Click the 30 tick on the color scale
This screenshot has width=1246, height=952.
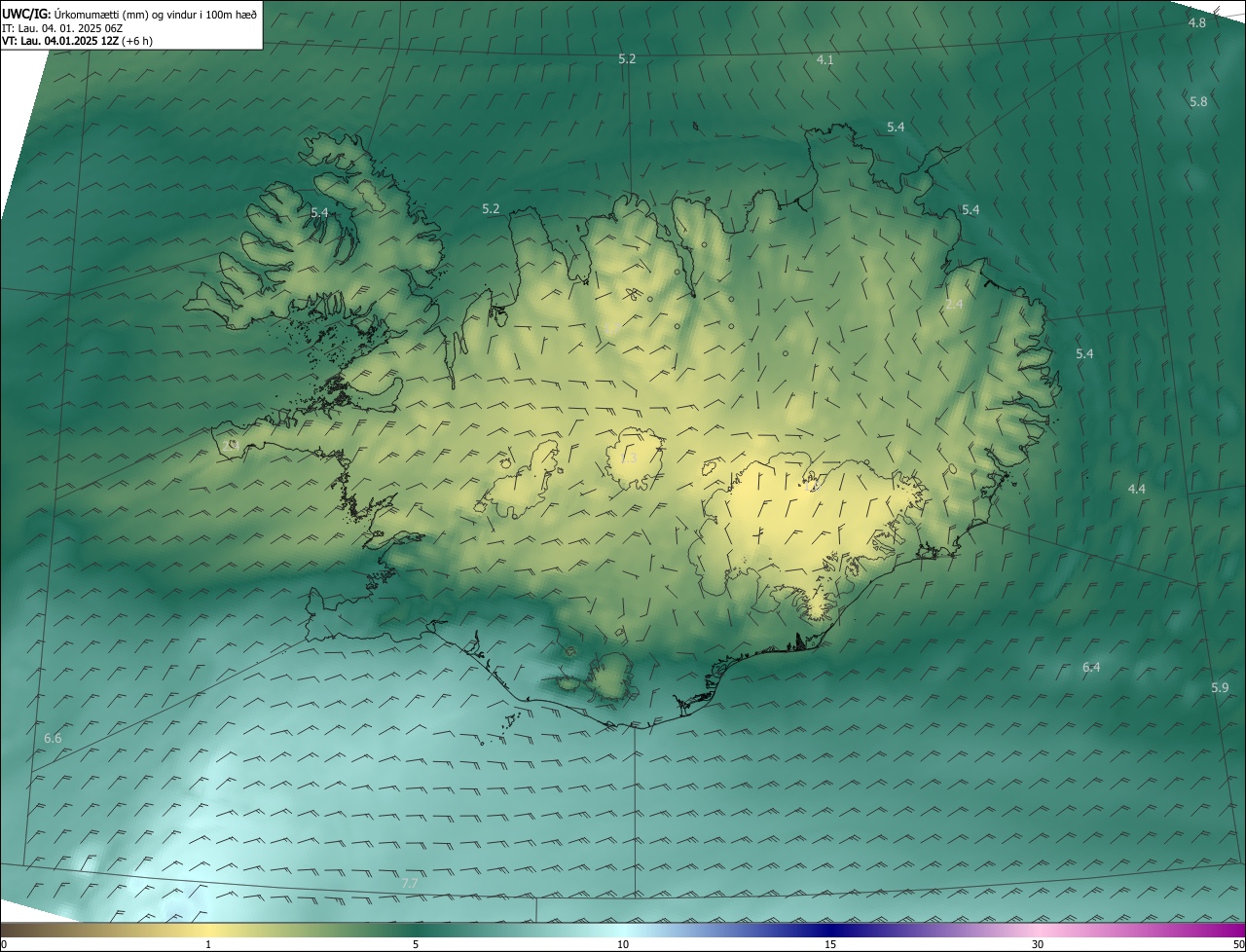[1038, 944]
